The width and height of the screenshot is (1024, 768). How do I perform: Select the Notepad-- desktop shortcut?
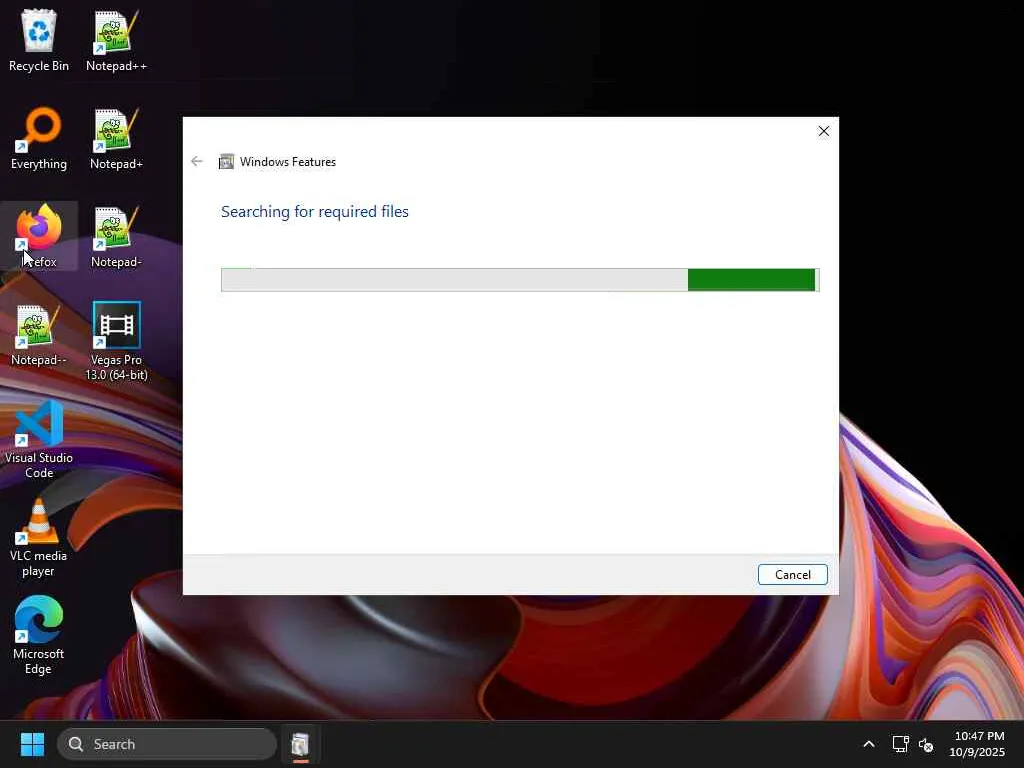(x=39, y=334)
